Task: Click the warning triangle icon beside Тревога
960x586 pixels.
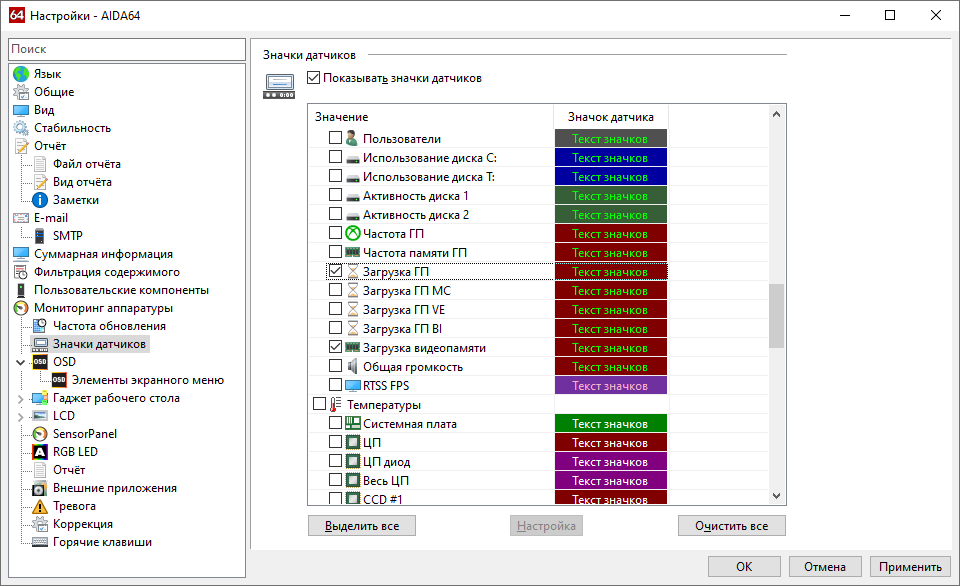Action: tap(40, 506)
